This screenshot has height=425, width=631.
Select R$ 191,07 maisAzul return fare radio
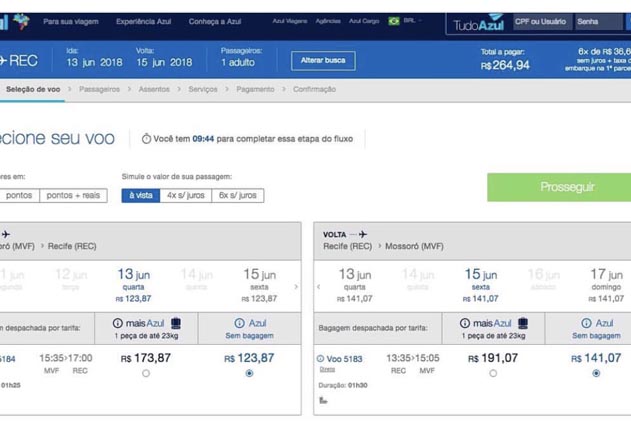tap(493, 373)
